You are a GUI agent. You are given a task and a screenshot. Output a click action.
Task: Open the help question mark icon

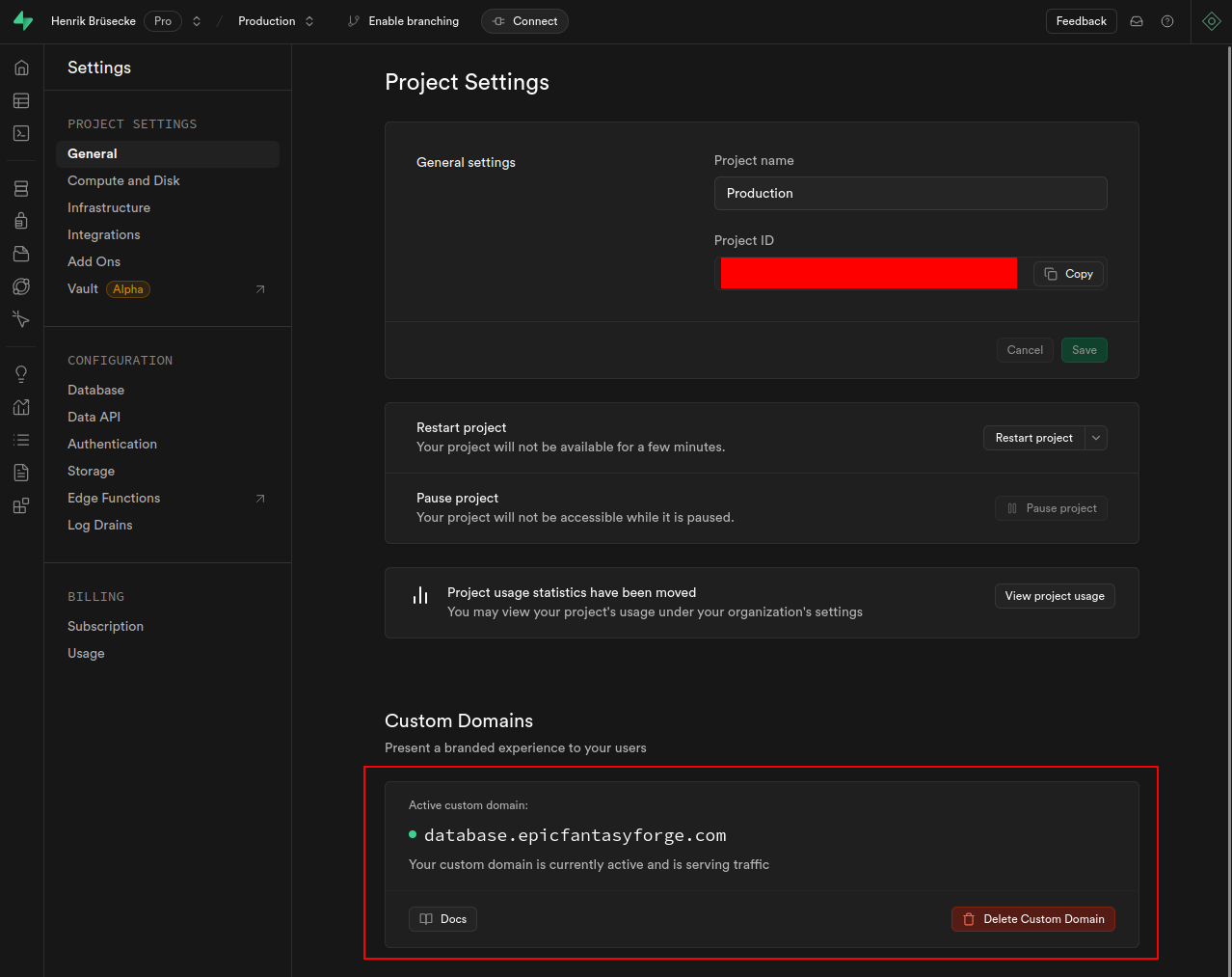(1167, 21)
